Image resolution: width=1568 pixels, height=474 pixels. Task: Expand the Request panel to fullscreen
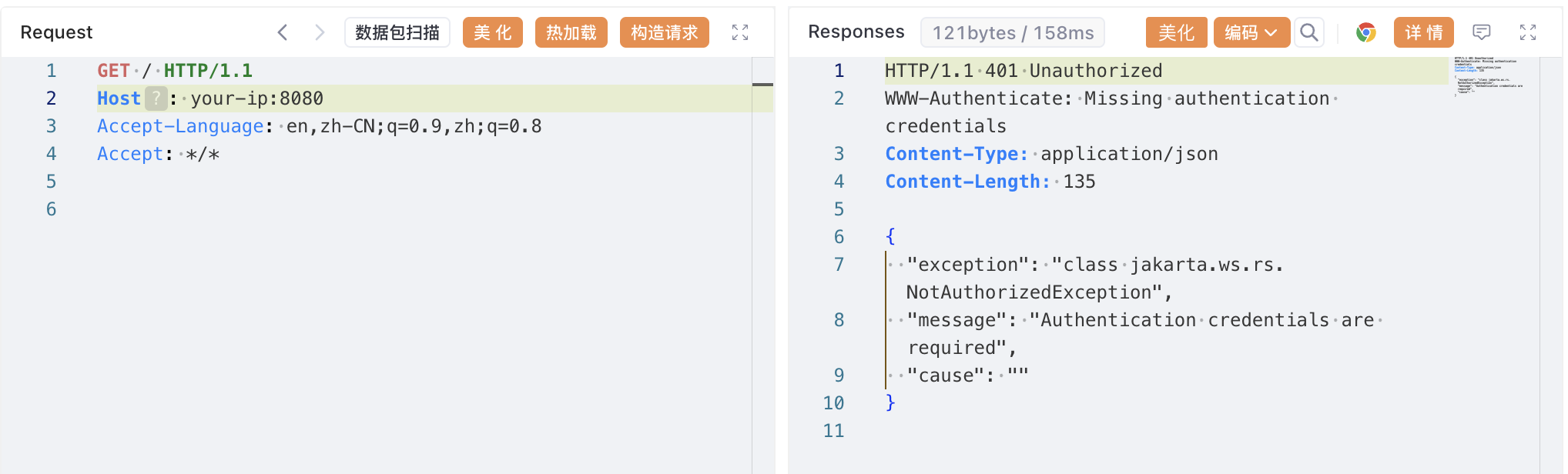pyautogui.click(x=739, y=32)
